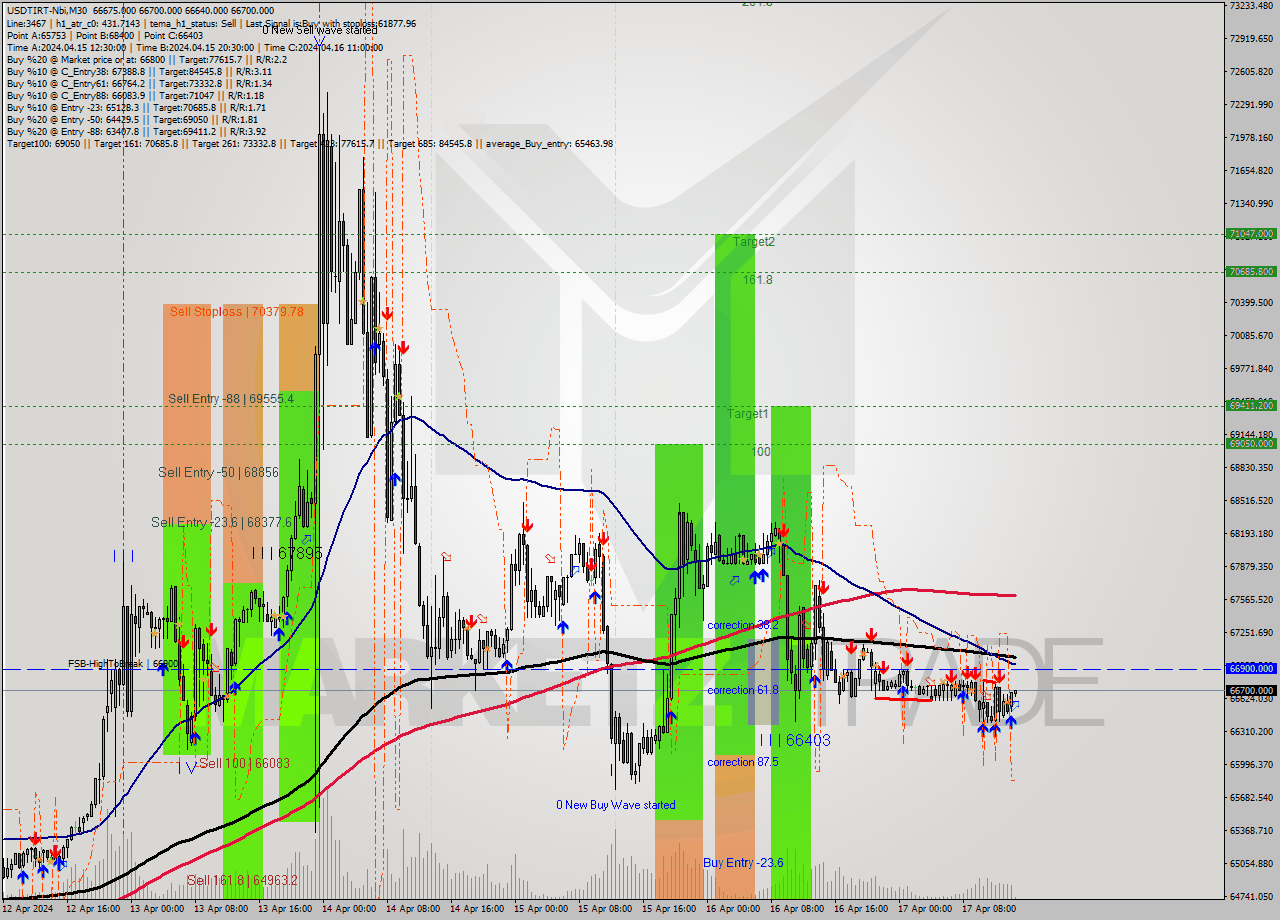Screen dimensions: 1280x920
Task: Click the 'Buy Entry -23.6' label
Action: pos(743,862)
